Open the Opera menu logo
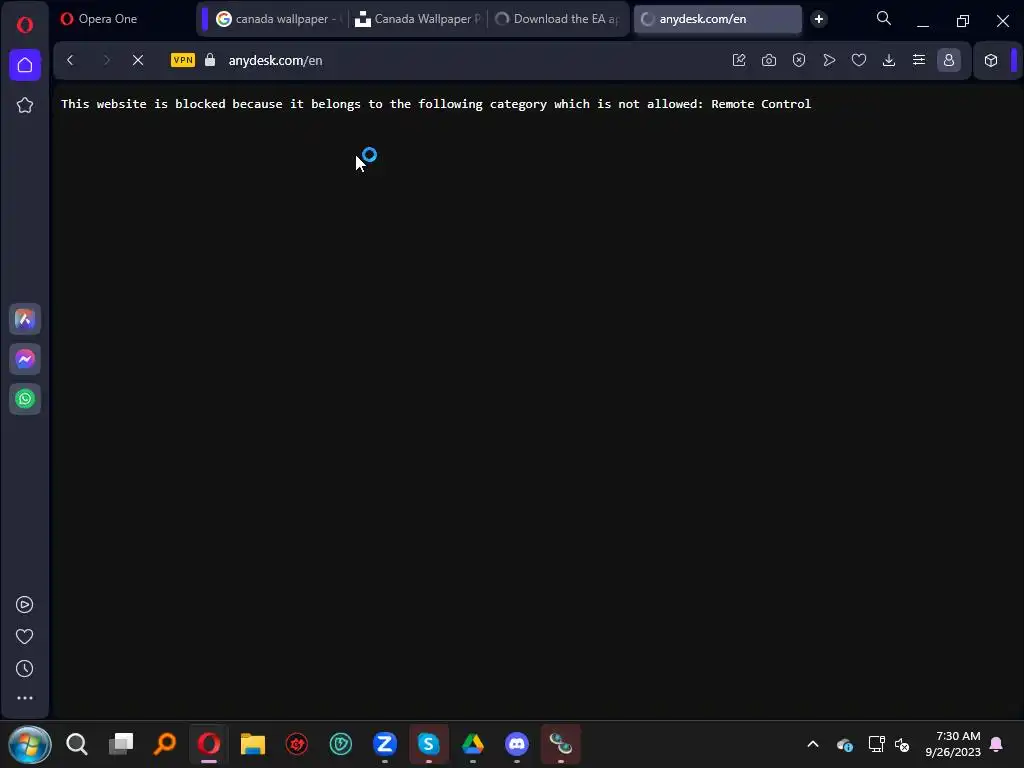 pyautogui.click(x=25, y=25)
